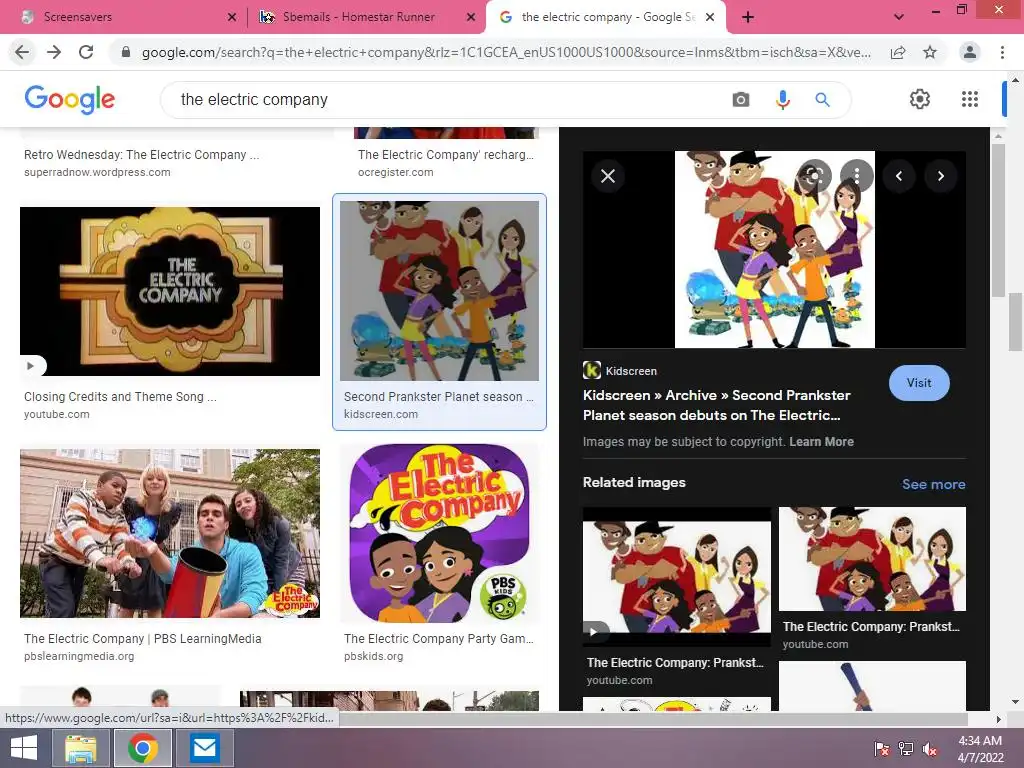Share this page from address bar
This screenshot has width=1024, height=768.
(x=898, y=52)
